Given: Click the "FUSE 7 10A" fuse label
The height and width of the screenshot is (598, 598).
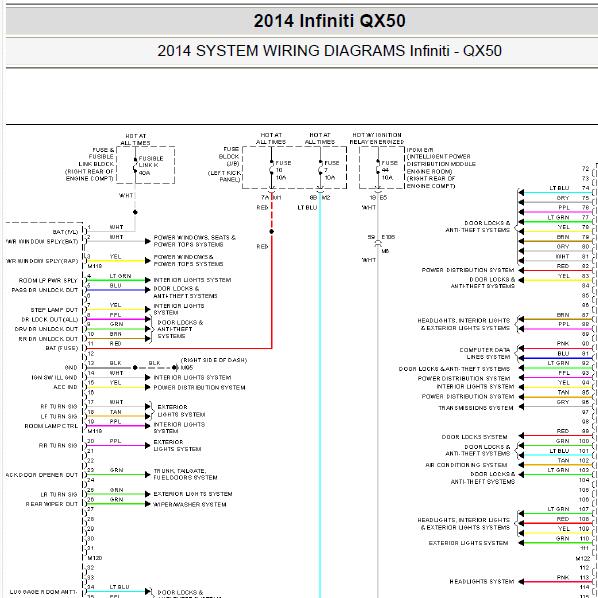Looking at the screenshot, I should point(331,170).
